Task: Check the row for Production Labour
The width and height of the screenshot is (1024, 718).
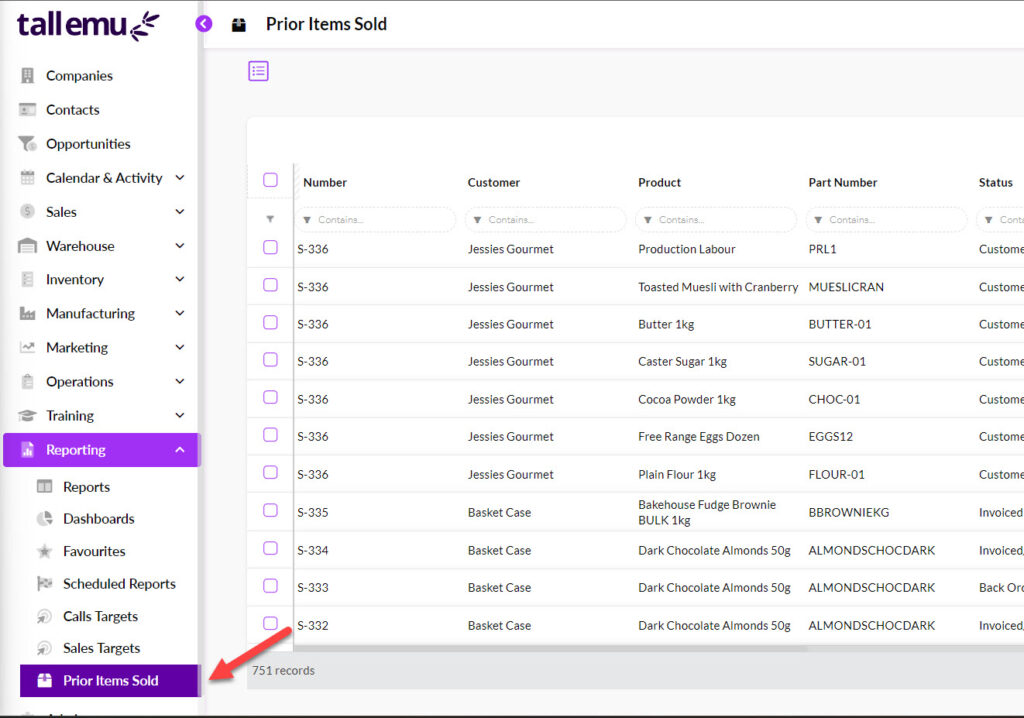Action: tap(270, 248)
